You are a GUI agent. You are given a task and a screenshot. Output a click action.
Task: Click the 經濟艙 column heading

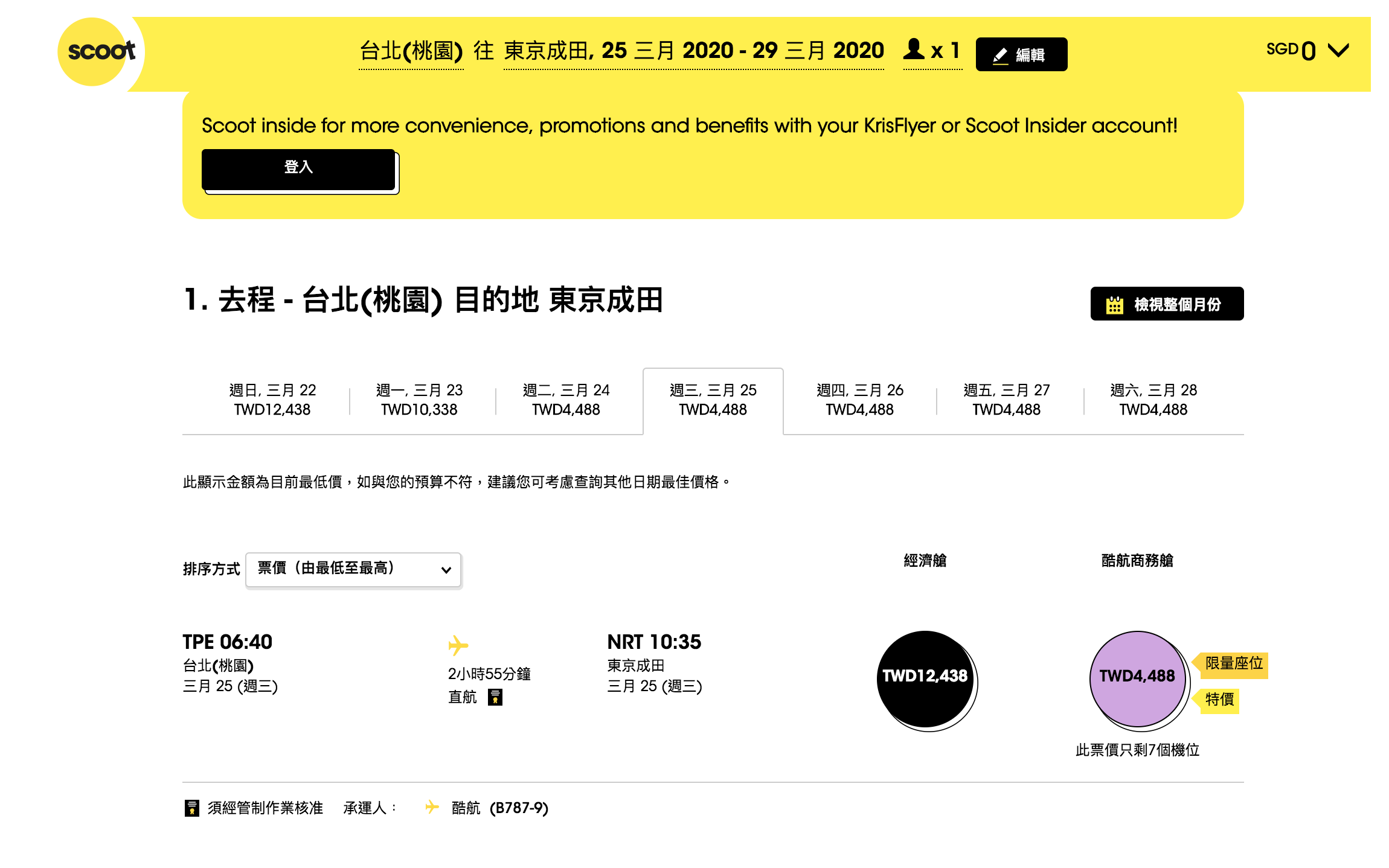[925, 561]
